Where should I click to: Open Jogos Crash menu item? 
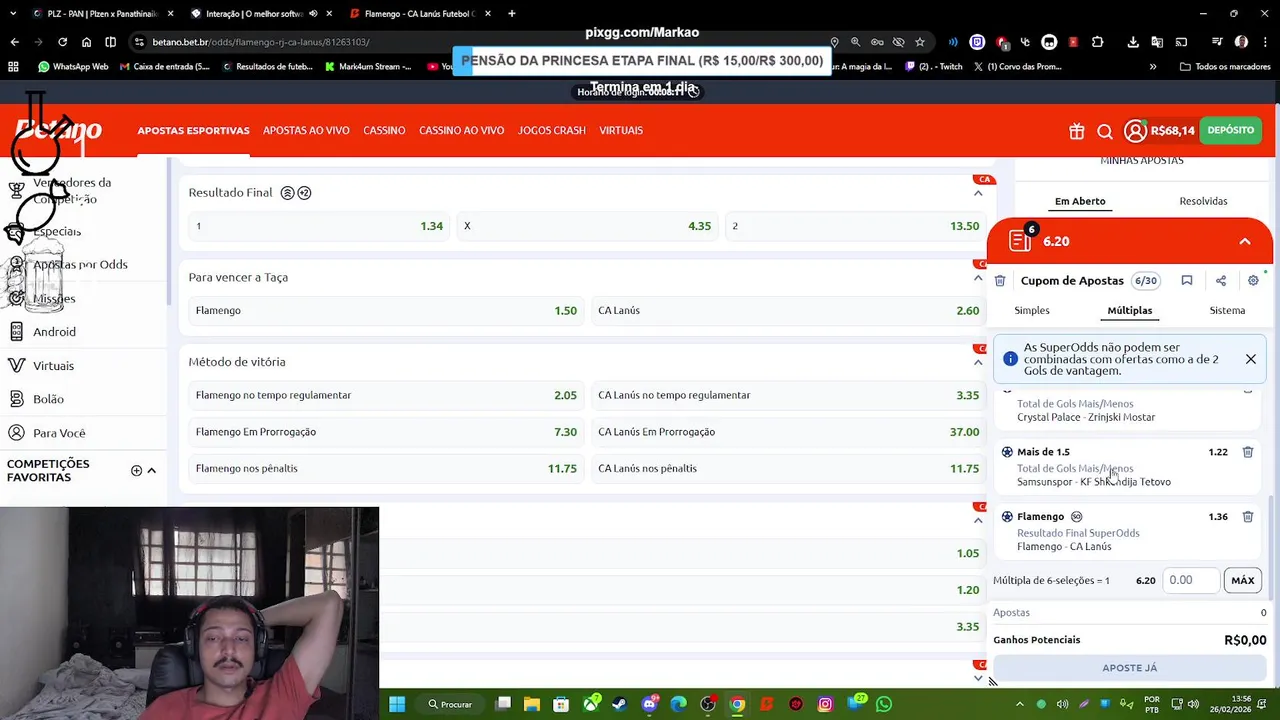pyautogui.click(x=552, y=131)
